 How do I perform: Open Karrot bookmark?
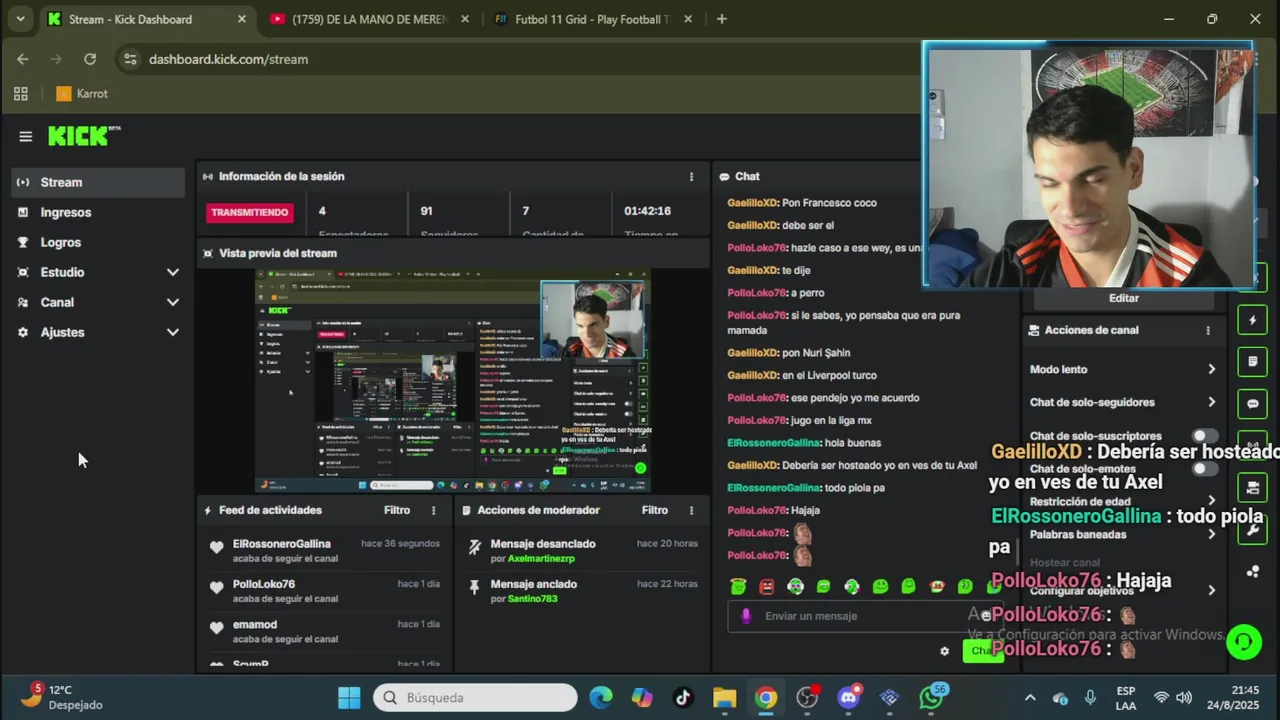(82, 93)
